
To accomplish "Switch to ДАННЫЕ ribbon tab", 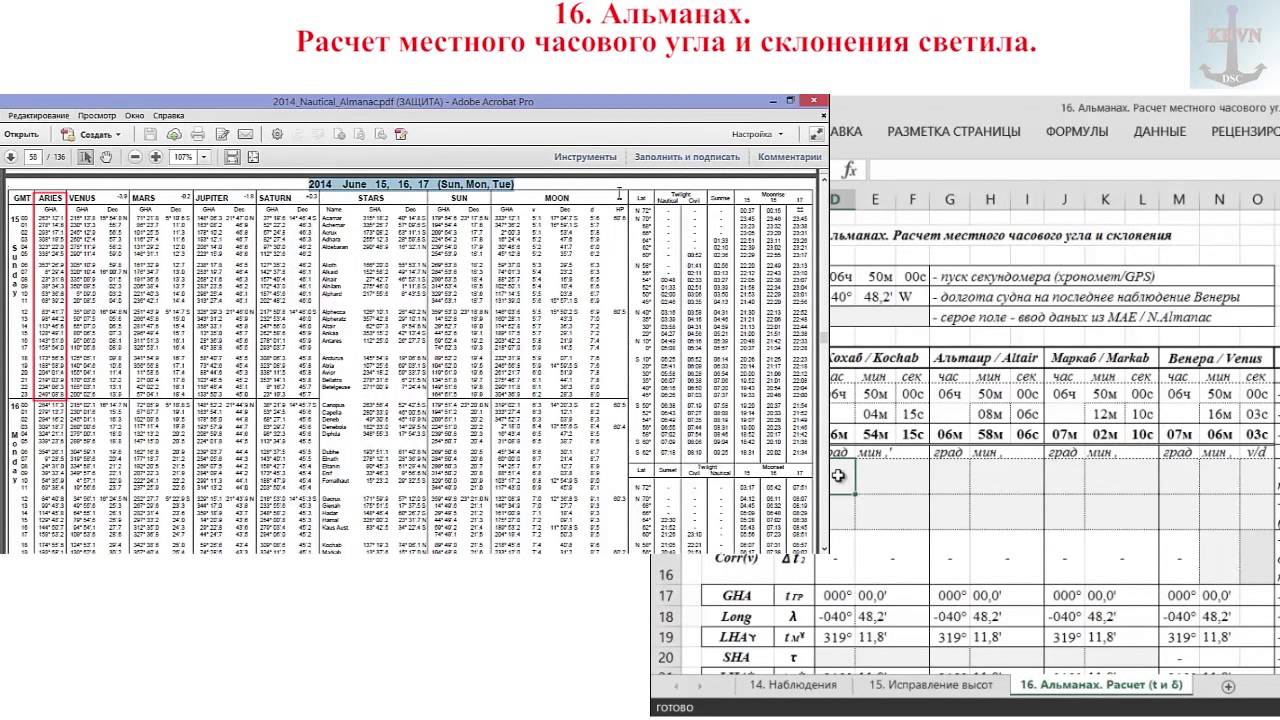I will [1160, 131].
